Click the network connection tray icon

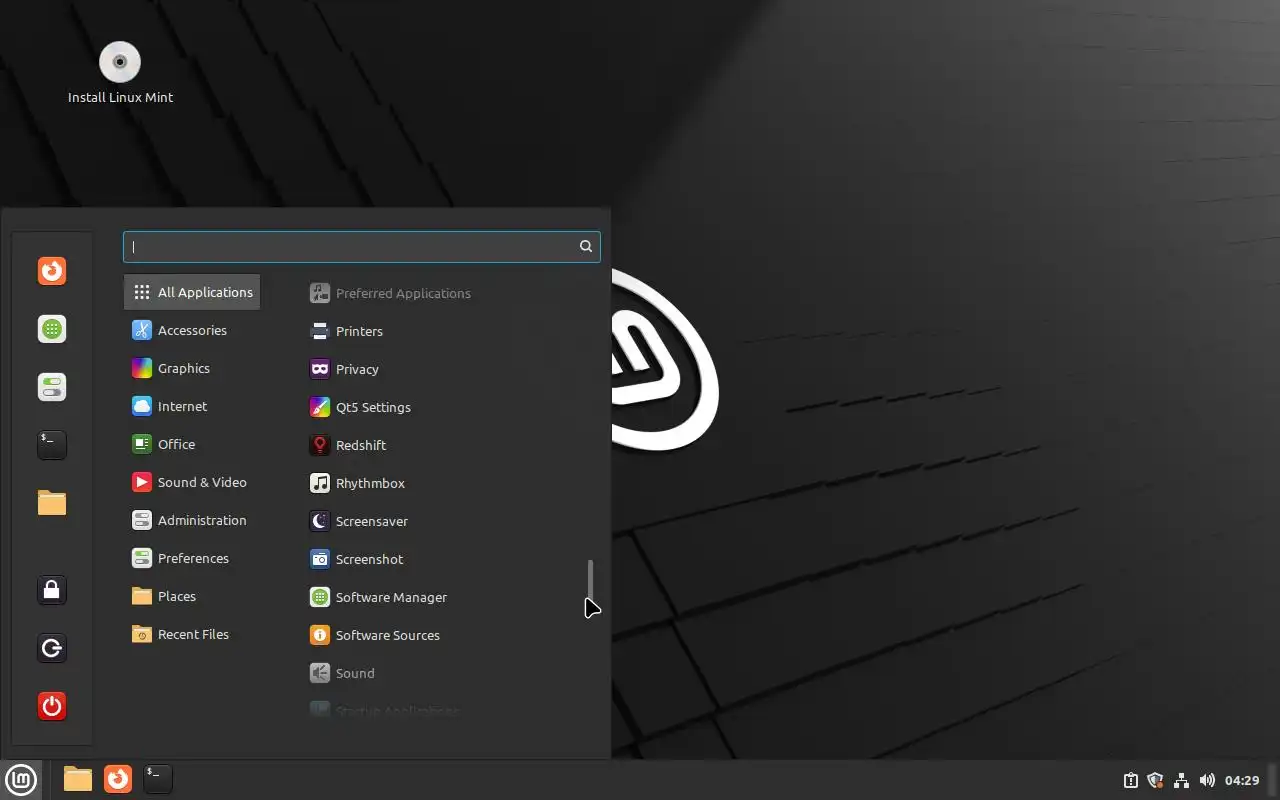1181,780
